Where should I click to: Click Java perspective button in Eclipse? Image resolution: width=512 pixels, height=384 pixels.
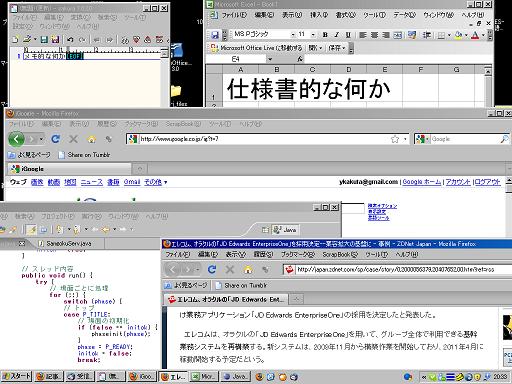[285, 230]
